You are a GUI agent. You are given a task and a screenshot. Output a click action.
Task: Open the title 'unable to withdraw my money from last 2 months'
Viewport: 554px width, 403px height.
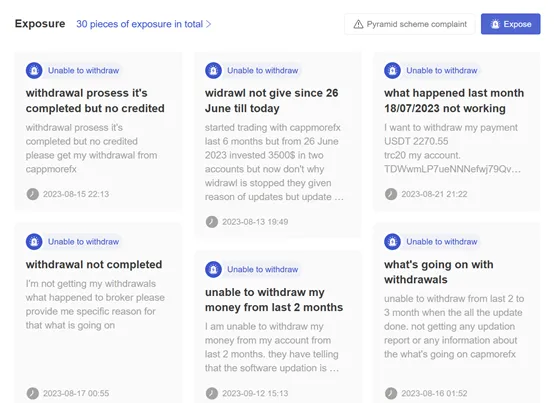(274, 300)
